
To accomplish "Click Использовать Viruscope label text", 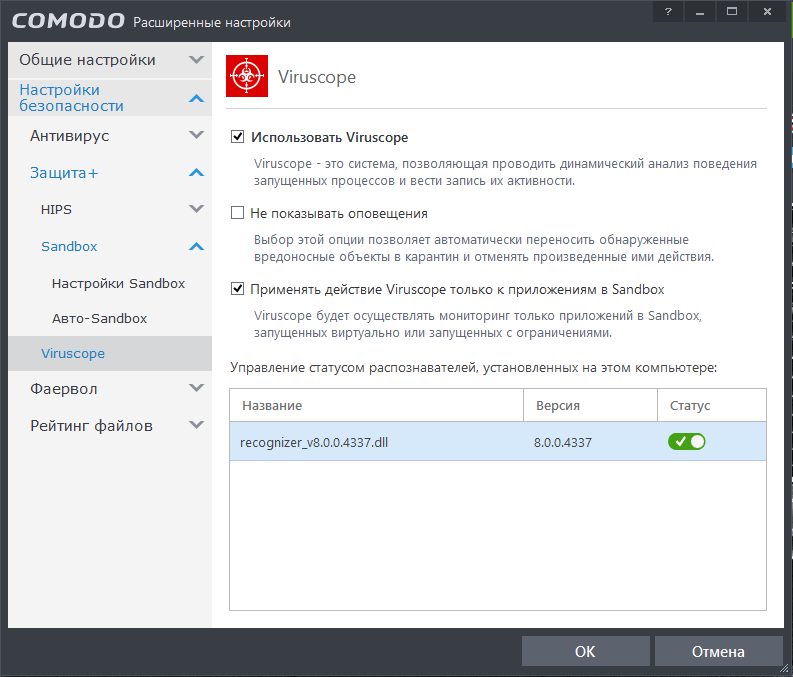I will coord(330,137).
